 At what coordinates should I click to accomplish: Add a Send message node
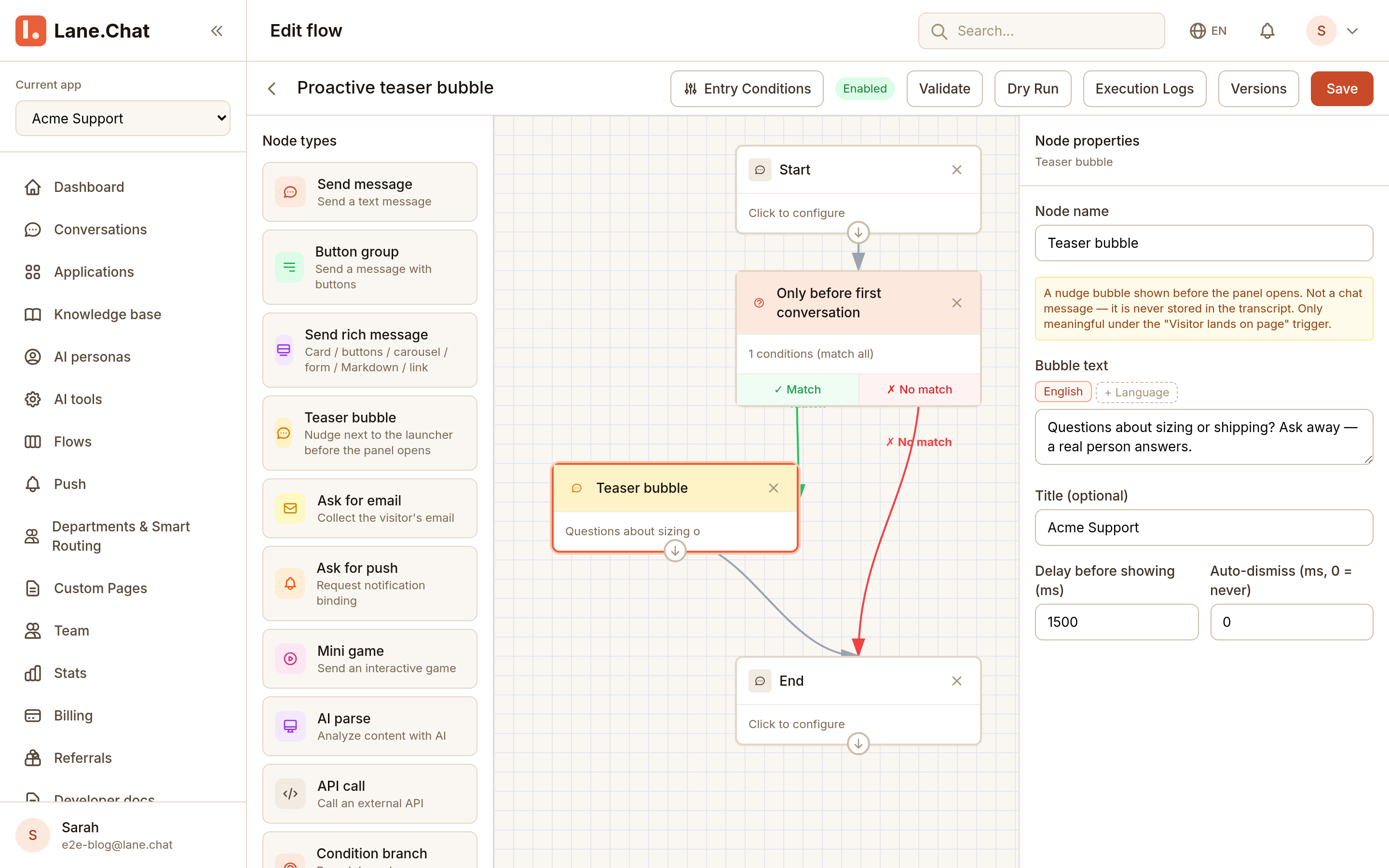(x=369, y=192)
